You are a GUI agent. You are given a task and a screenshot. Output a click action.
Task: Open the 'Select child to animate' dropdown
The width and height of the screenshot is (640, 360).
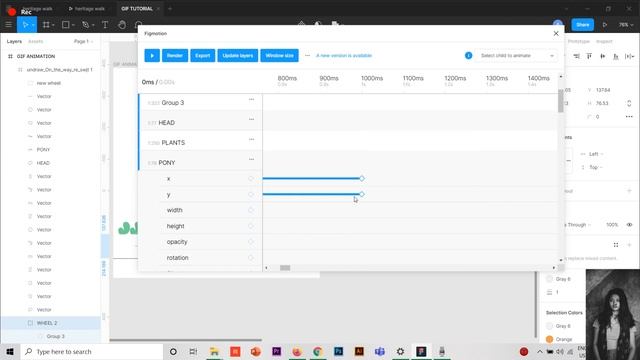(x=517, y=56)
